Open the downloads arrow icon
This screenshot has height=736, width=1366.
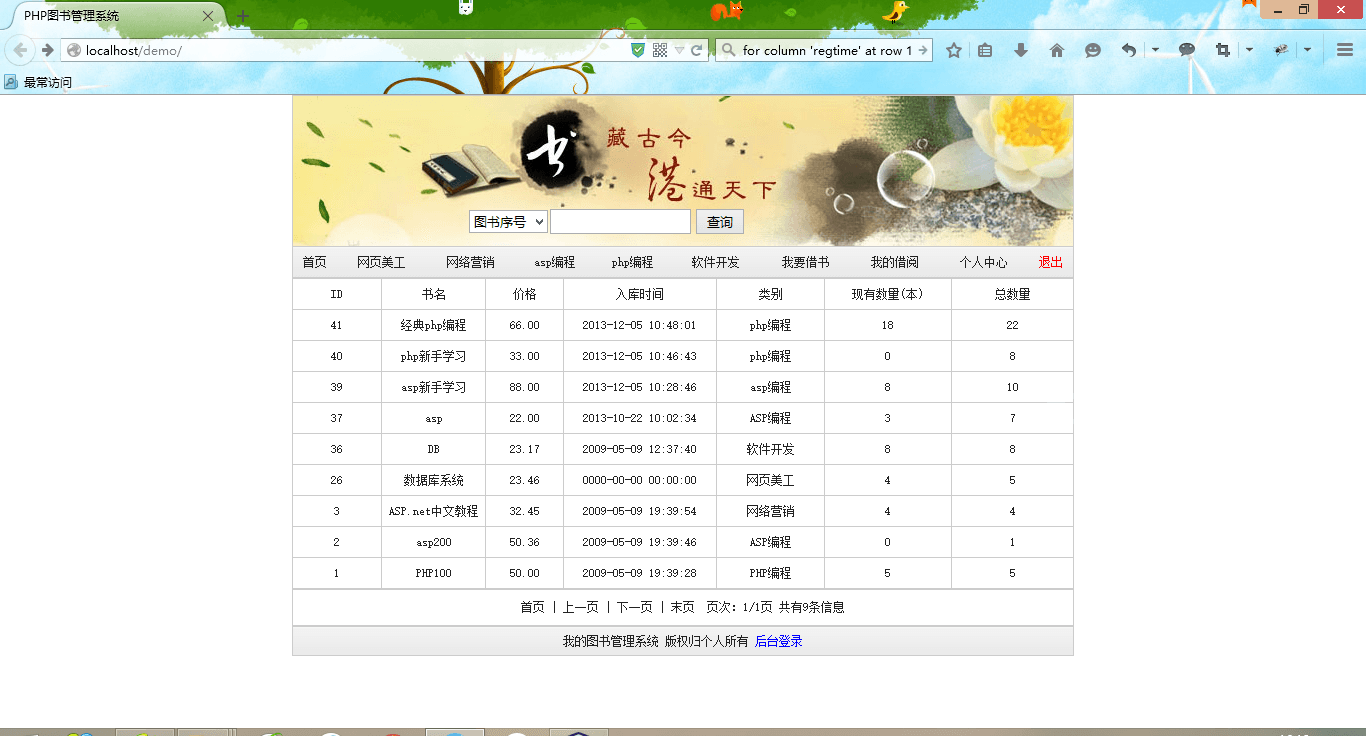(x=1020, y=50)
